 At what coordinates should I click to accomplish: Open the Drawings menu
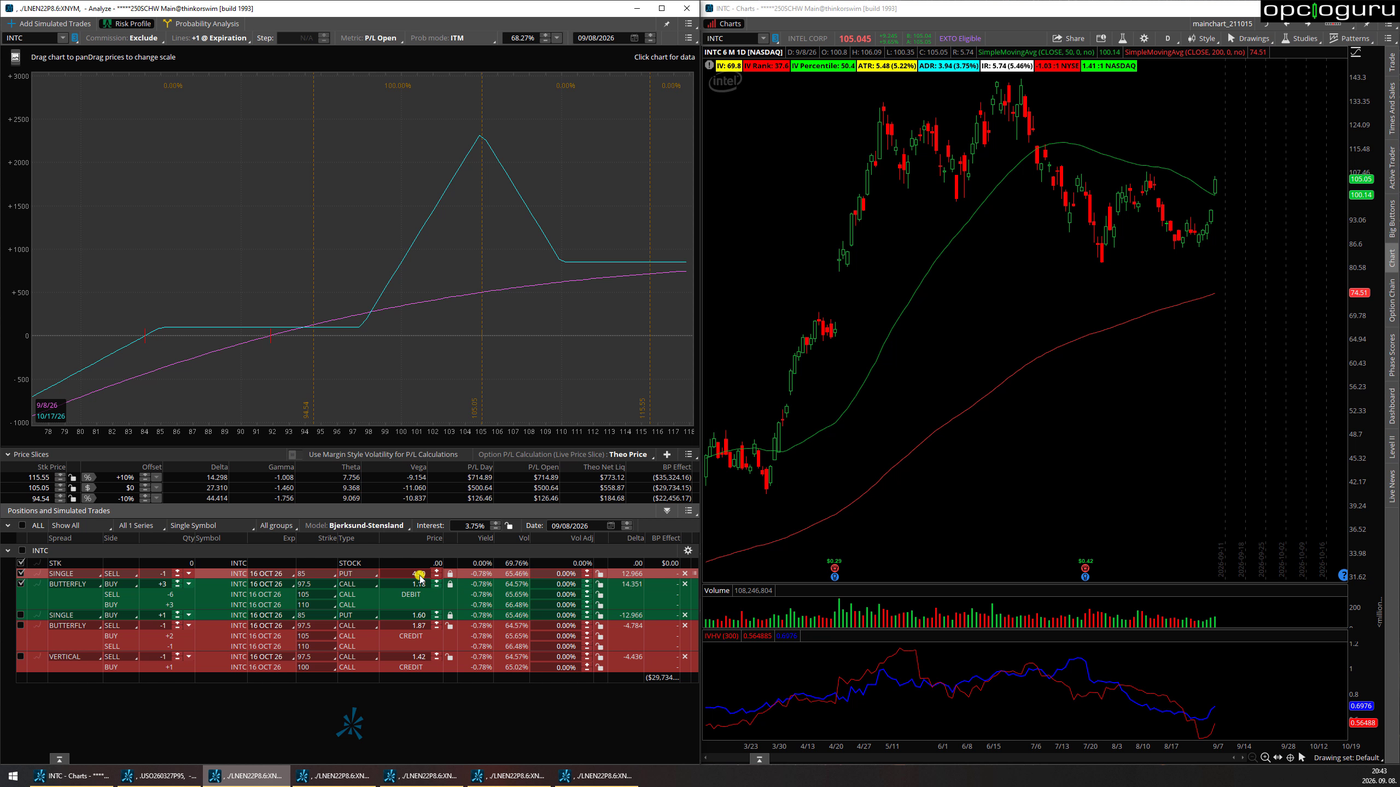[1249, 38]
